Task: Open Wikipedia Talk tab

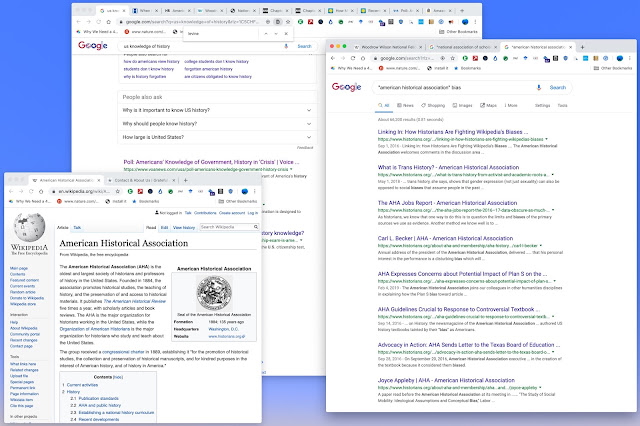Action: [77, 228]
